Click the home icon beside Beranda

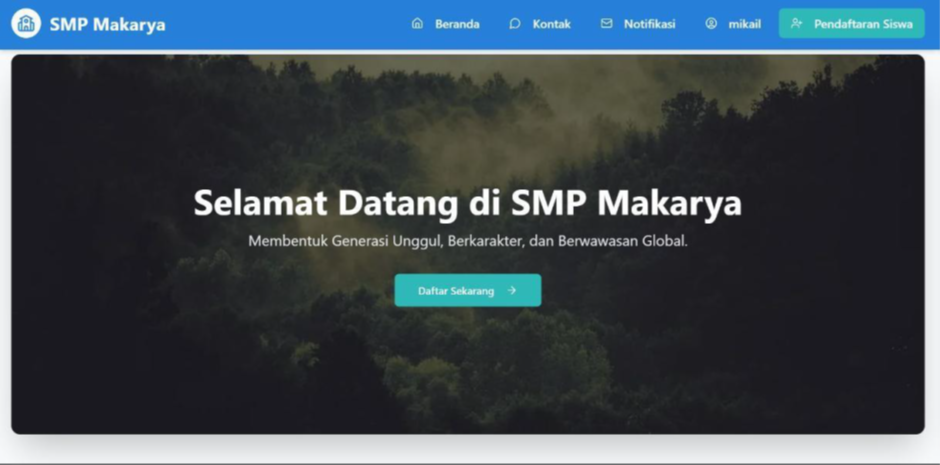[x=417, y=24]
